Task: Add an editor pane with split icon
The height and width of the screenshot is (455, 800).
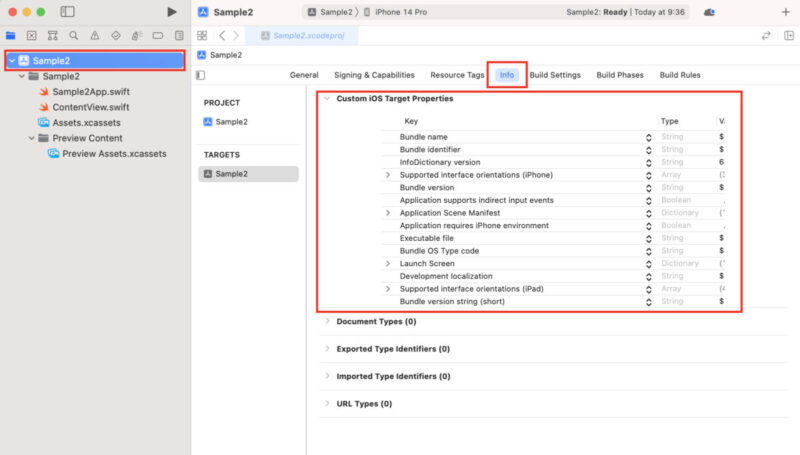Action: click(789, 35)
